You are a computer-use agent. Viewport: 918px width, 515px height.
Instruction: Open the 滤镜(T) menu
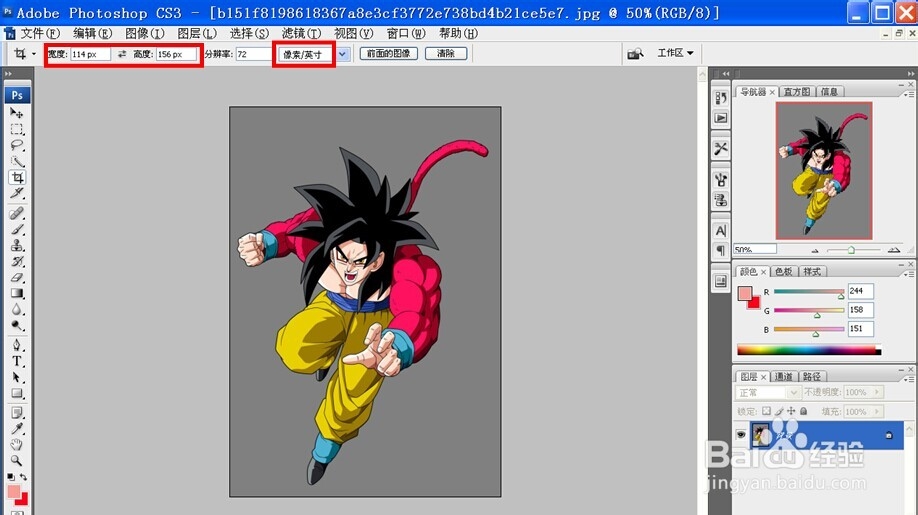[301, 33]
